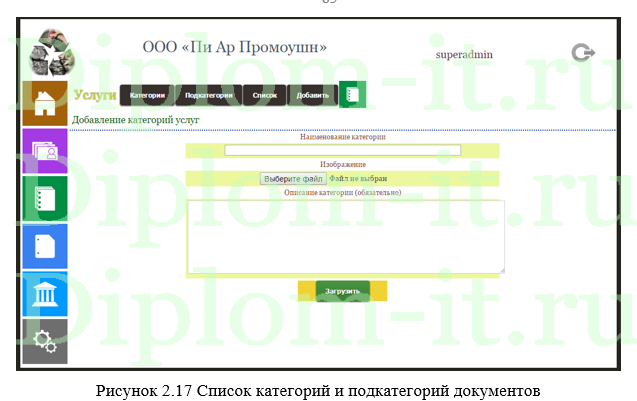Click the Услуги heading
The image size is (637, 401).
click(95, 95)
